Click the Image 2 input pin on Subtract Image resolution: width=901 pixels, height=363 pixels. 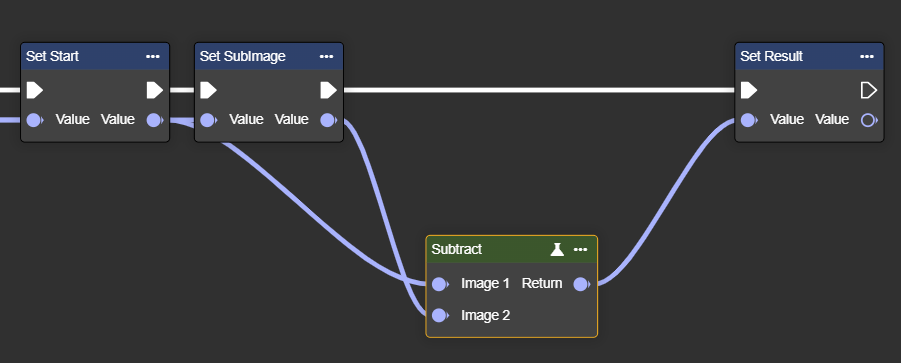440,315
